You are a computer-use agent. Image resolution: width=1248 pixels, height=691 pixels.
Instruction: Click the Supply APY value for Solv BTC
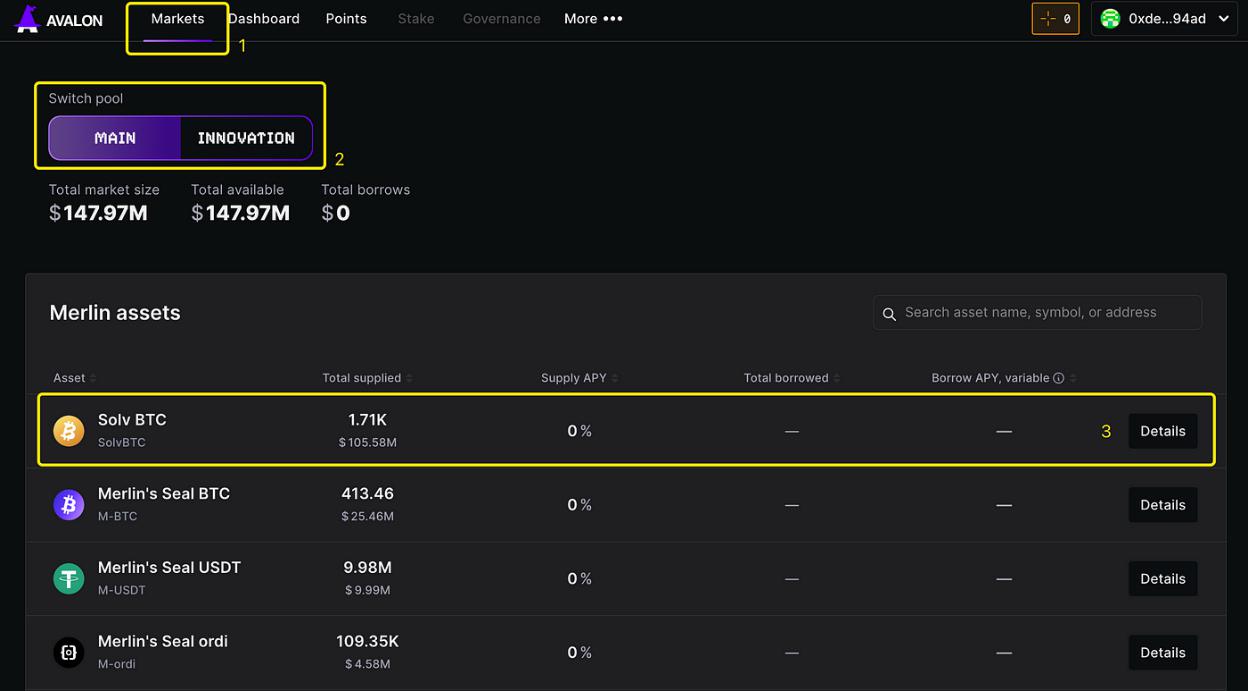pyautogui.click(x=580, y=431)
